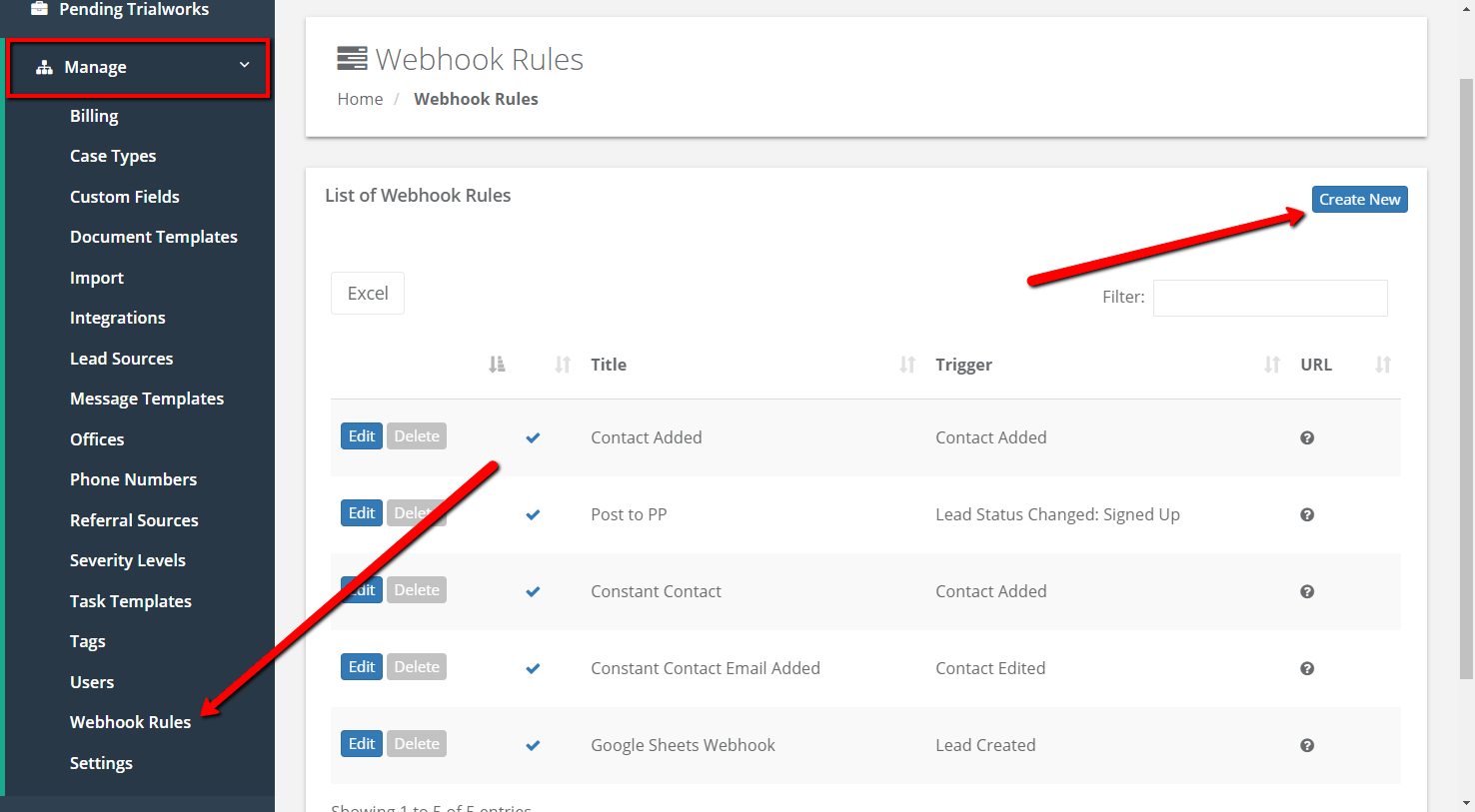Click the help icon beside Google Sheets Webhook URL
The width and height of the screenshot is (1475, 812).
(x=1306, y=744)
